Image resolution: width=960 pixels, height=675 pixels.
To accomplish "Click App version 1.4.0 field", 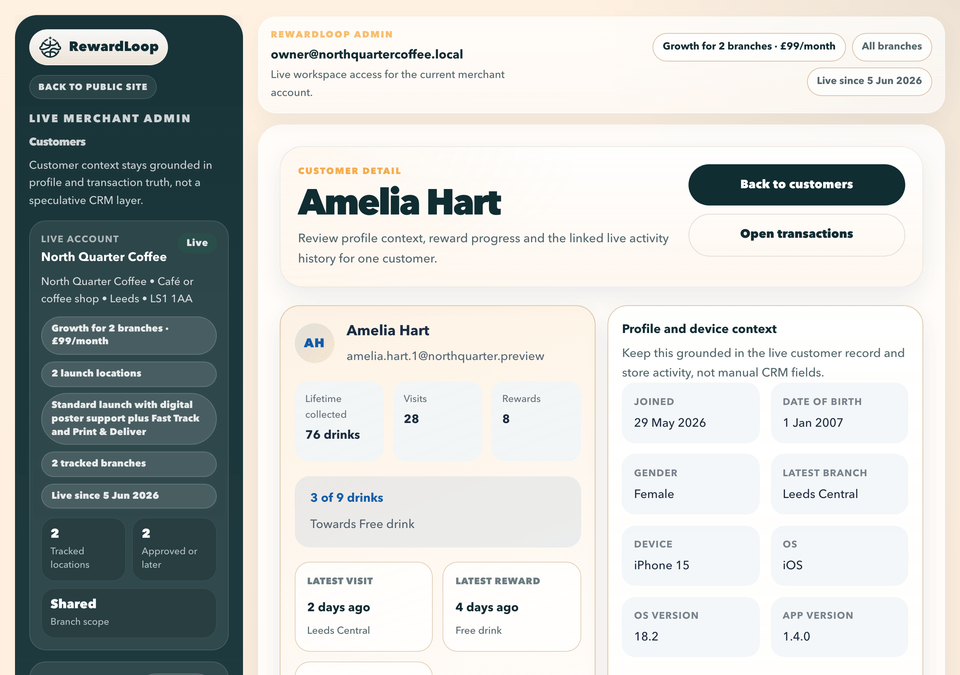I will (x=839, y=627).
